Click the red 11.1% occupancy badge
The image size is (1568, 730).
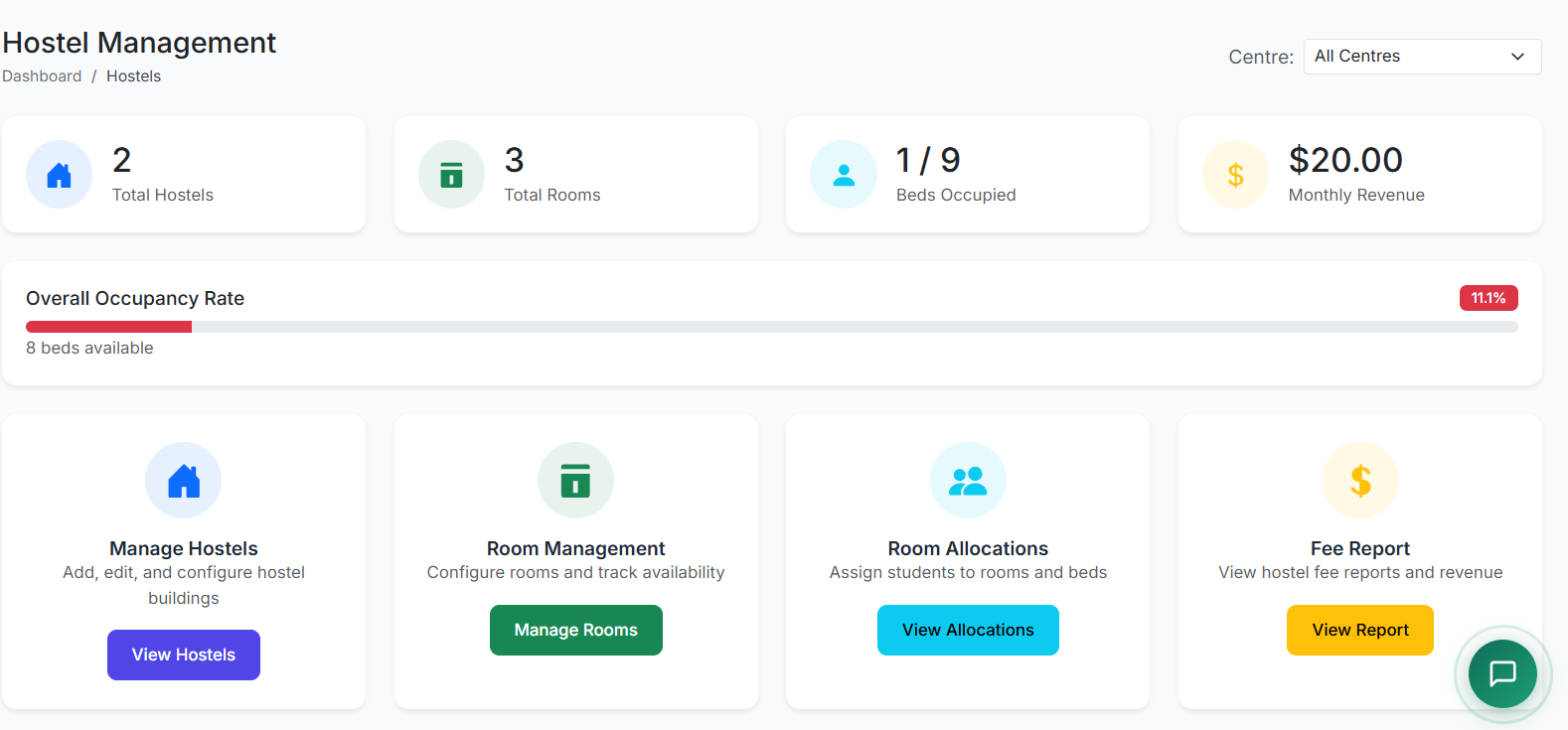[x=1489, y=298]
